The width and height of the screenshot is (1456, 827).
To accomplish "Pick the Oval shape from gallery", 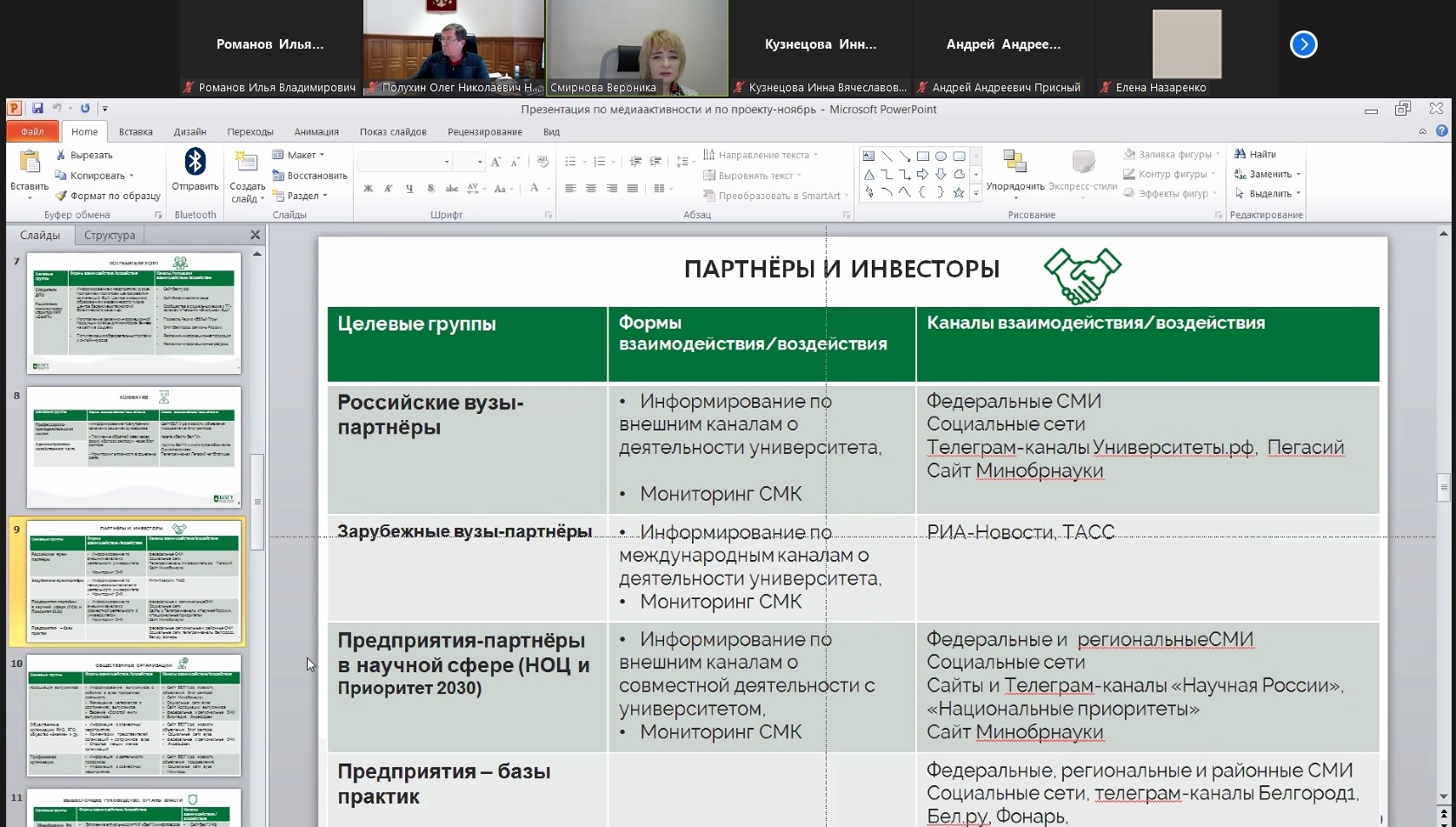I will [941, 157].
